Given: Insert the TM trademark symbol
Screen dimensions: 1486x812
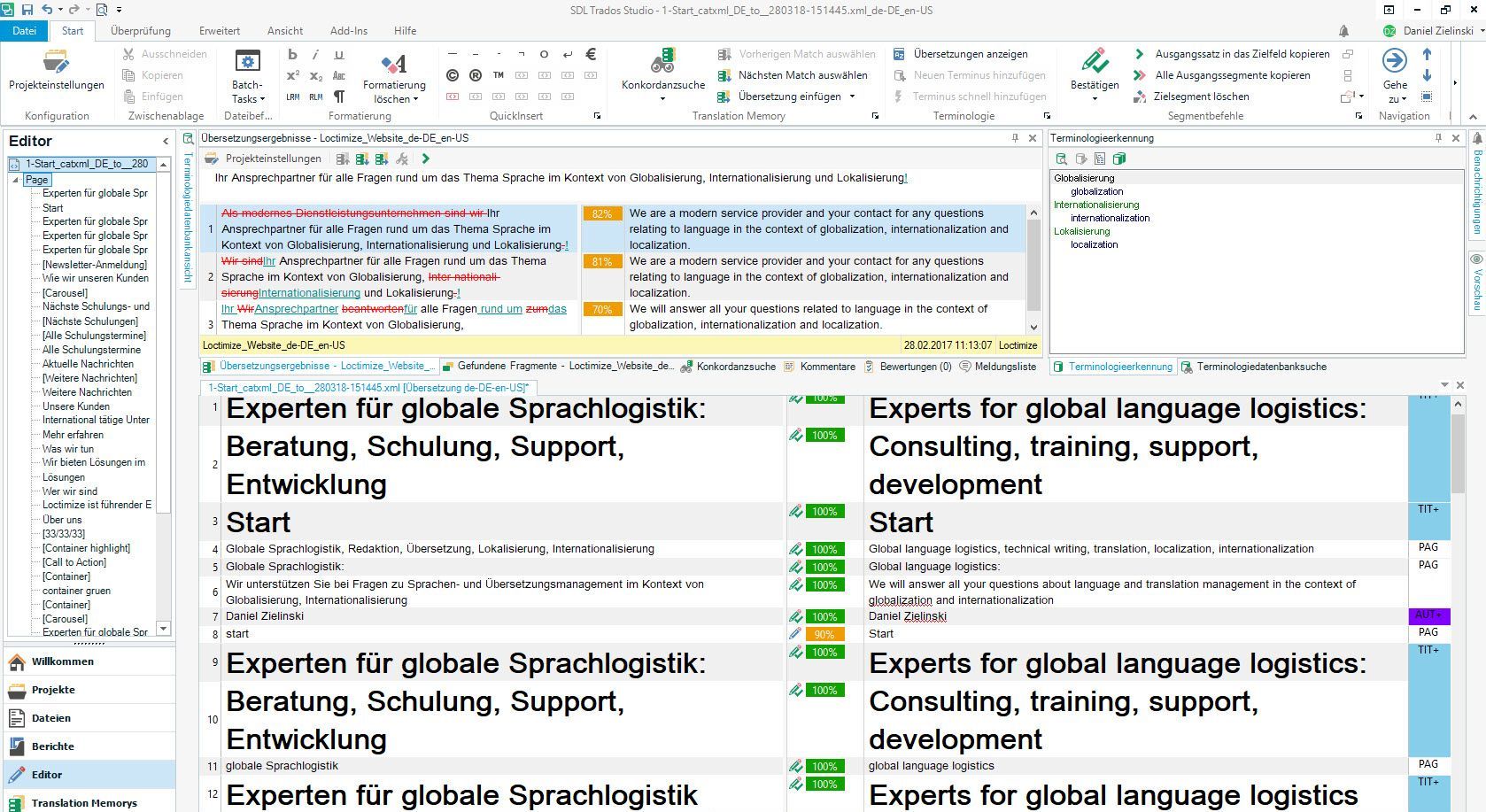Looking at the screenshot, I should point(499,75).
